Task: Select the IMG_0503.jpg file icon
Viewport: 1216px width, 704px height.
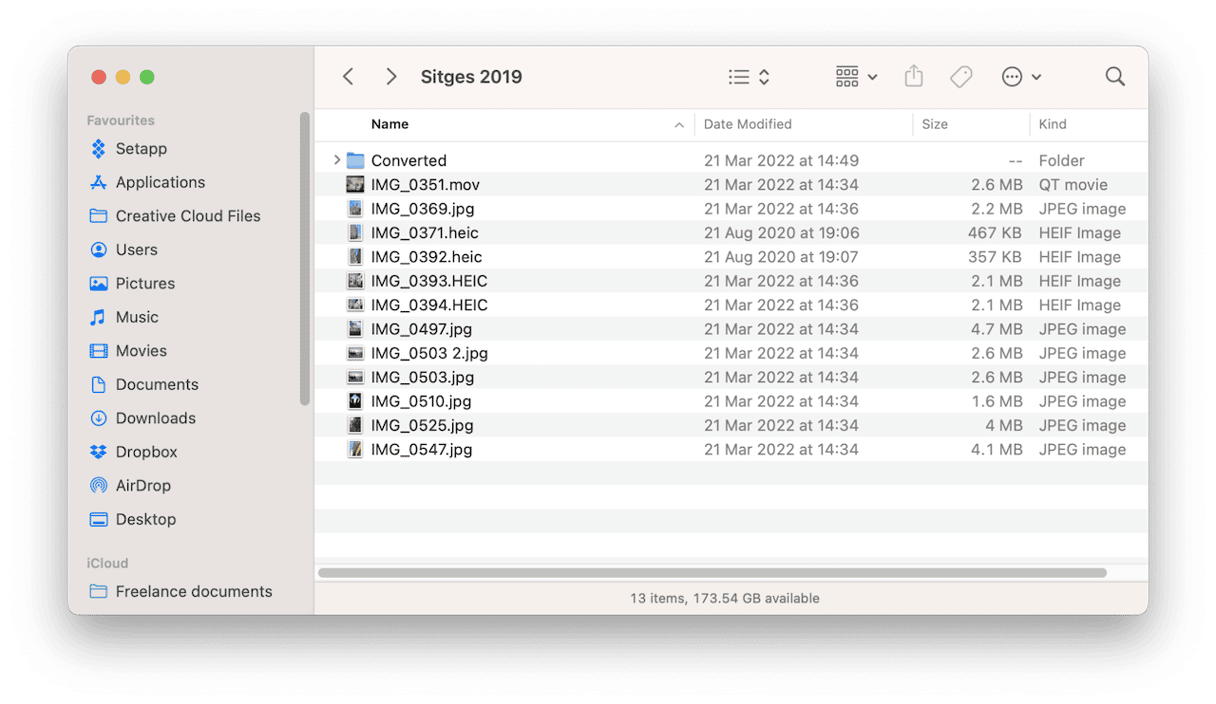Action: click(355, 377)
